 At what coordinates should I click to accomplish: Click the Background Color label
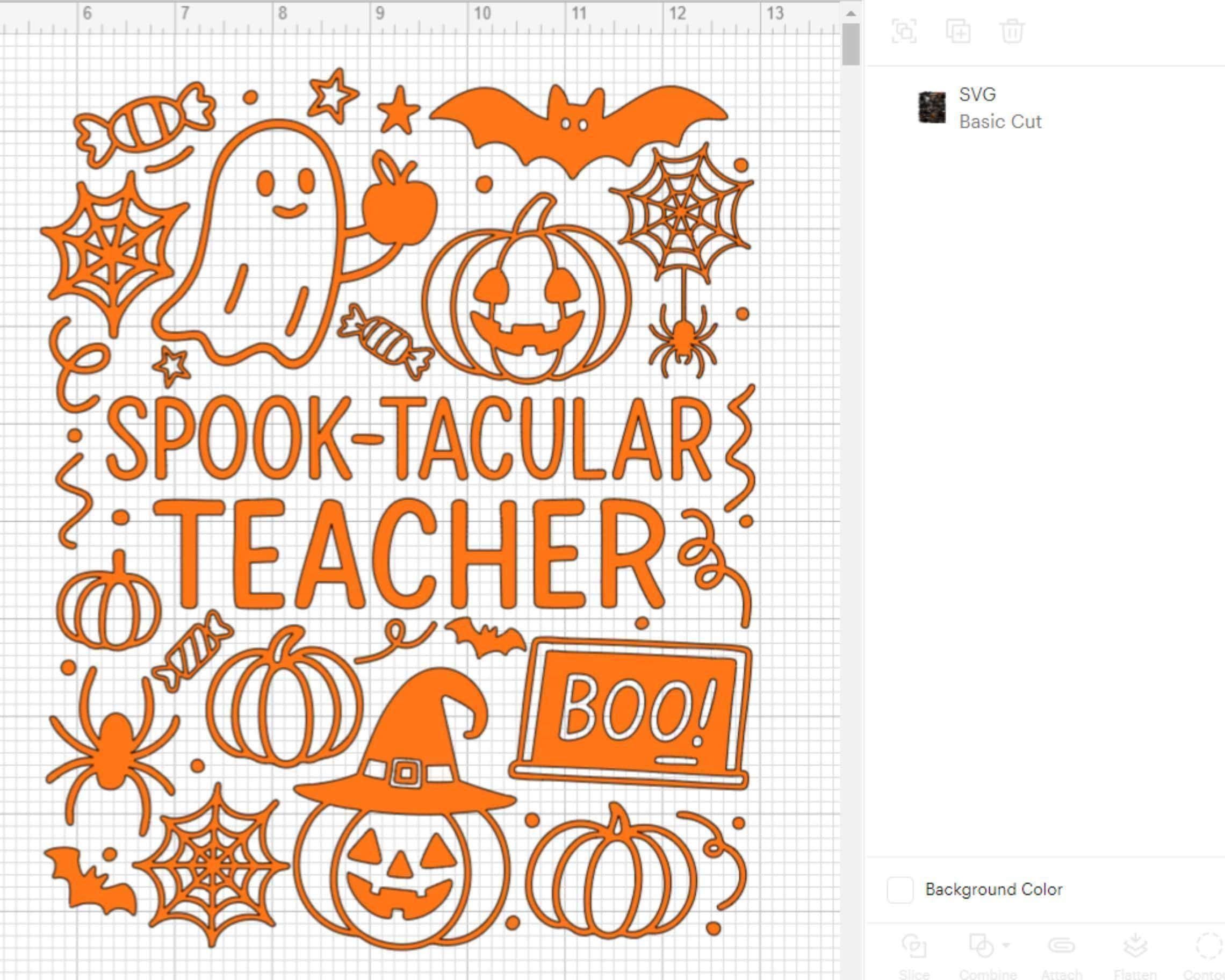coord(994,889)
